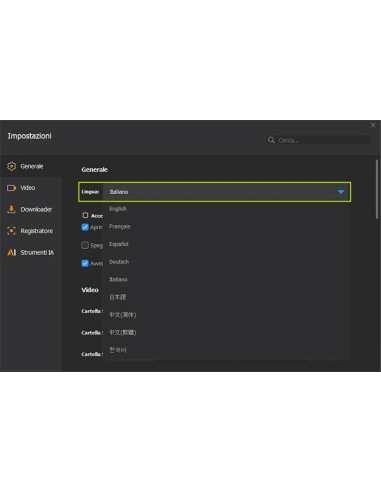Viewport: 381px width, 492px height.
Task: Collapse the Lingua dropdown with the blue arrow
Action: click(x=341, y=192)
